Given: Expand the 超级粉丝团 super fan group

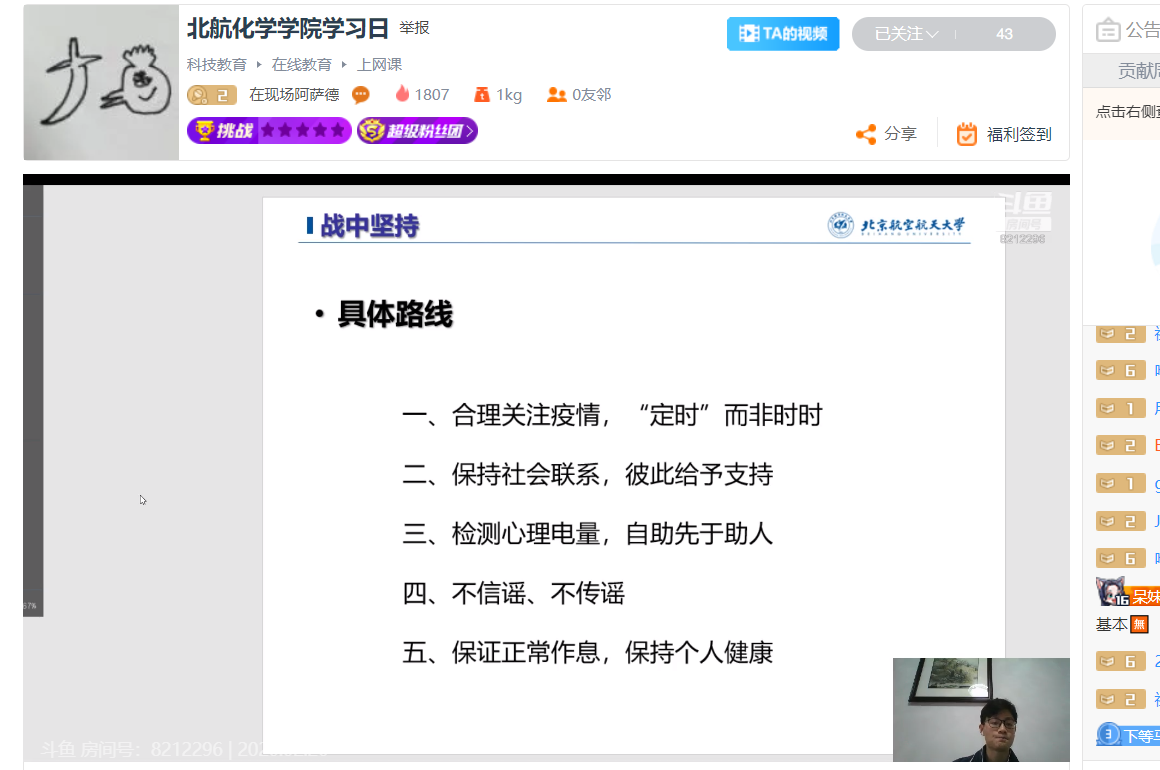Looking at the screenshot, I should tap(417, 130).
